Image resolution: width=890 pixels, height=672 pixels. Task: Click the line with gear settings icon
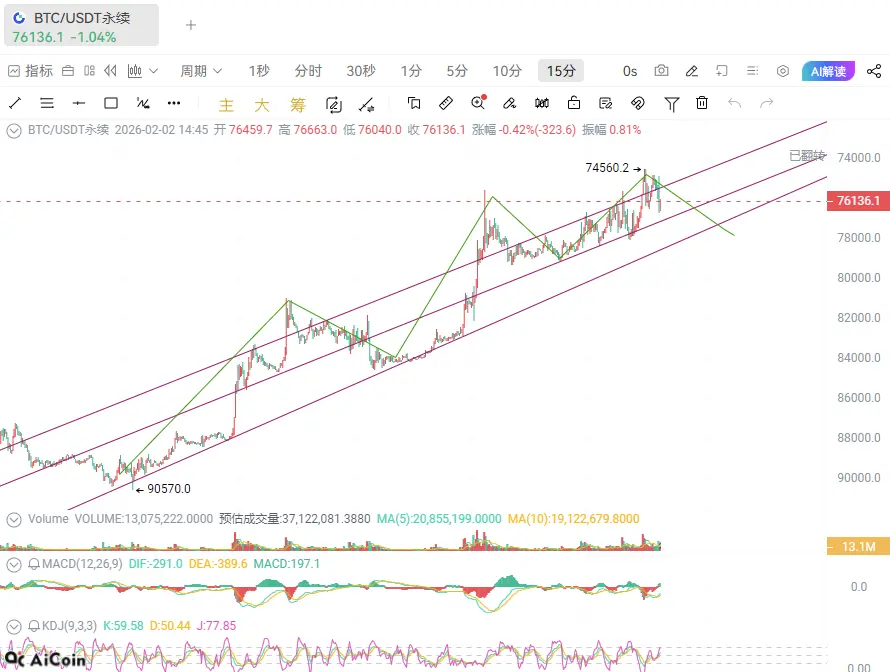click(367, 104)
